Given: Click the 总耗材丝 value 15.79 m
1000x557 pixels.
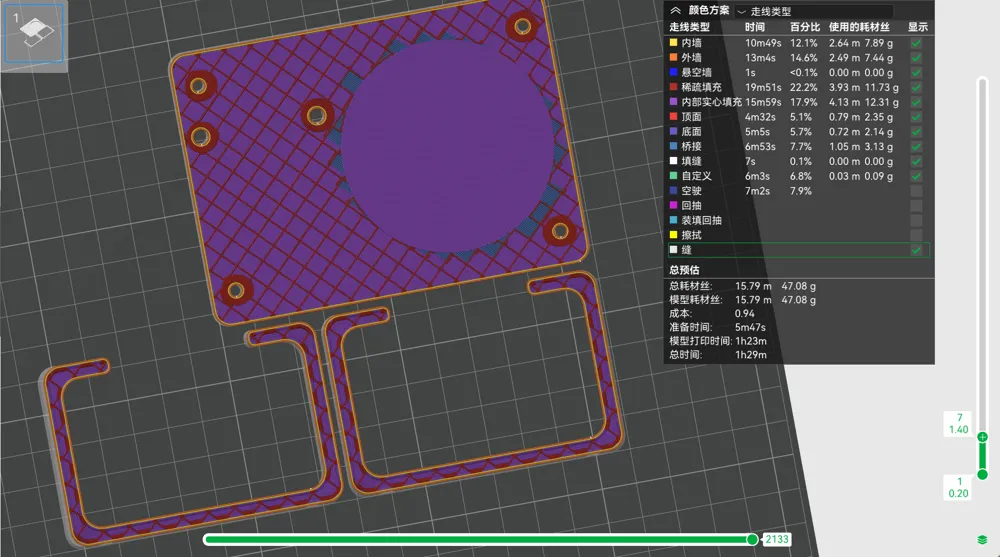Looking at the screenshot, I should coord(753,286).
